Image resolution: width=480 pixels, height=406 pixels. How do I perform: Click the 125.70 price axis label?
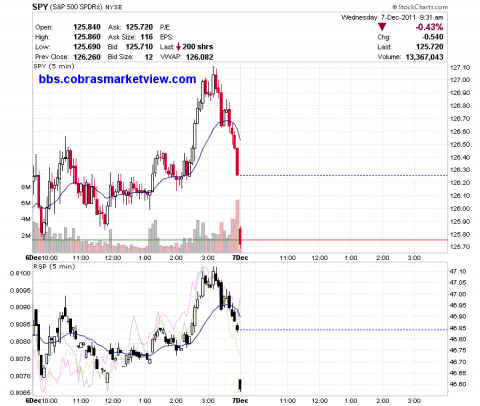pos(460,247)
